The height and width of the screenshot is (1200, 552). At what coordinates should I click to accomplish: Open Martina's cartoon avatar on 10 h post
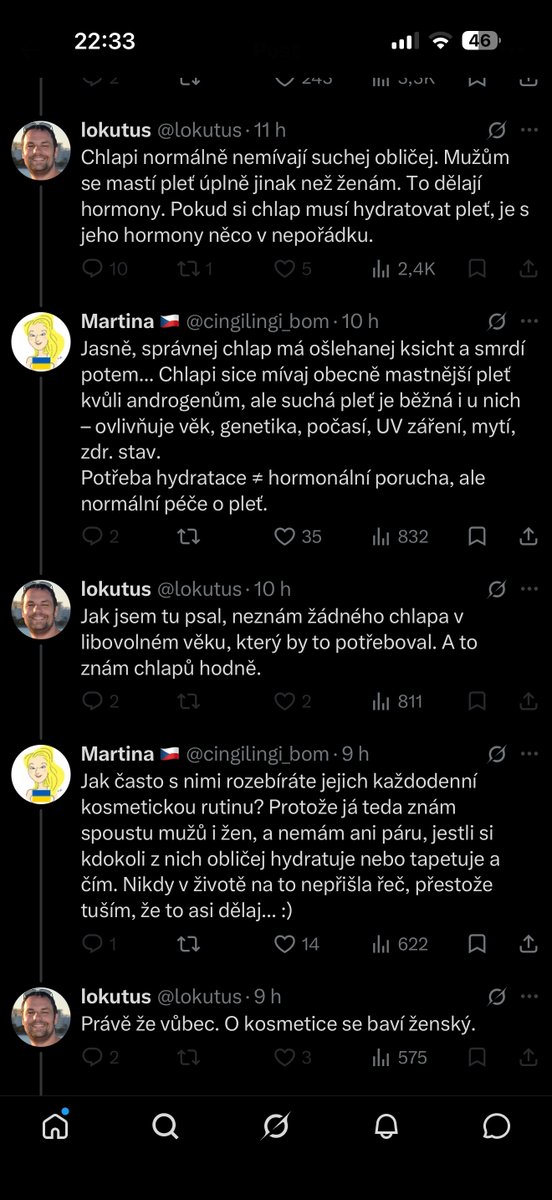pos(41,342)
